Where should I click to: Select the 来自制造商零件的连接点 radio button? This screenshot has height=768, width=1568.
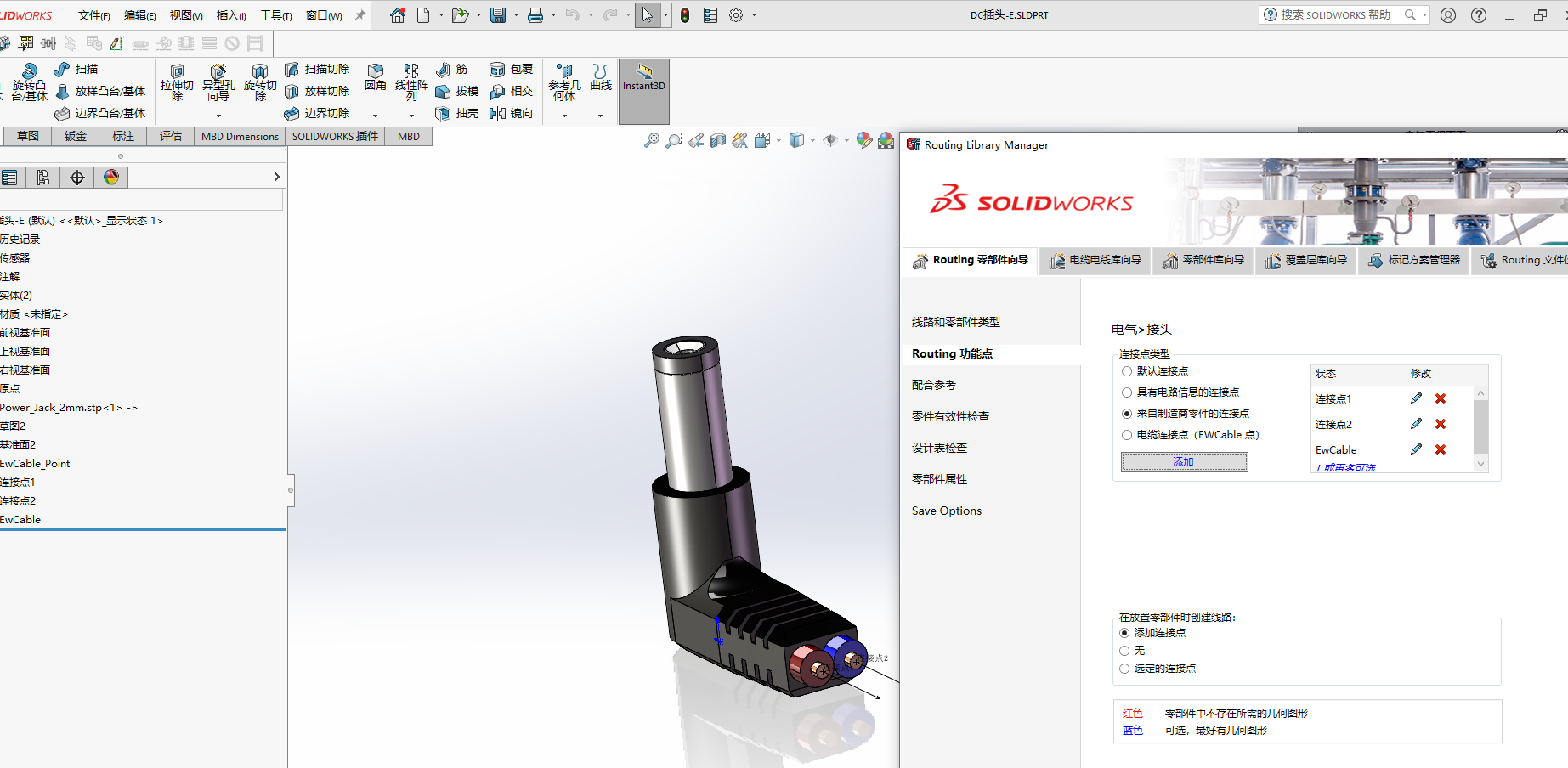point(1125,413)
